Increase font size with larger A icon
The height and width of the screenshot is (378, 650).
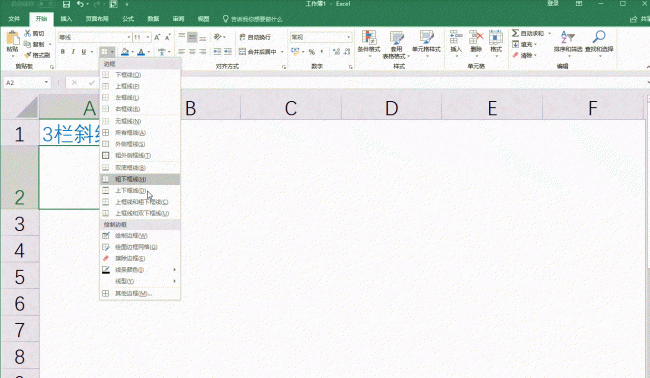pos(157,37)
